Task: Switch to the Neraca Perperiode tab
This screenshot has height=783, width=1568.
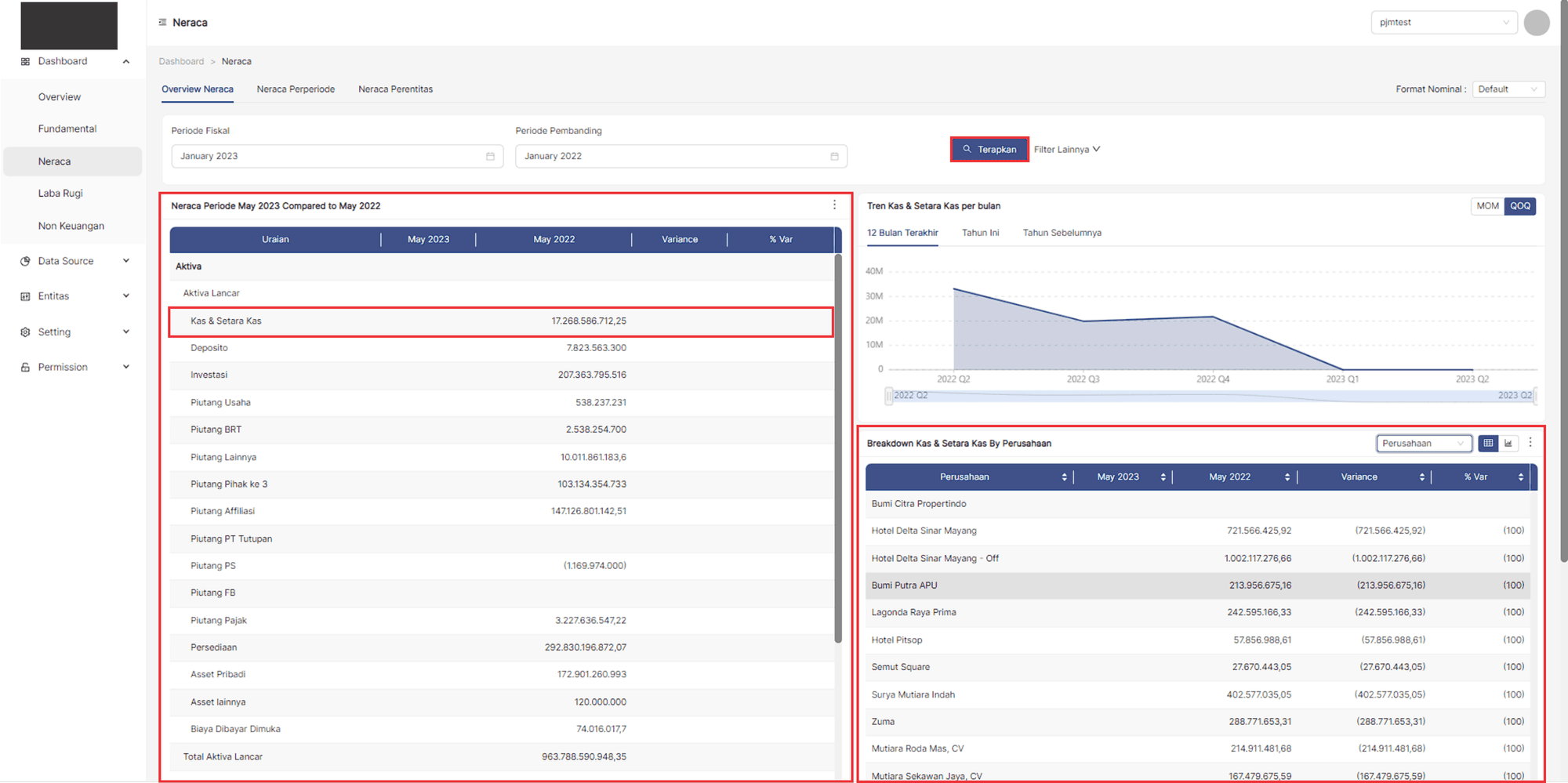Action: tap(296, 89)
